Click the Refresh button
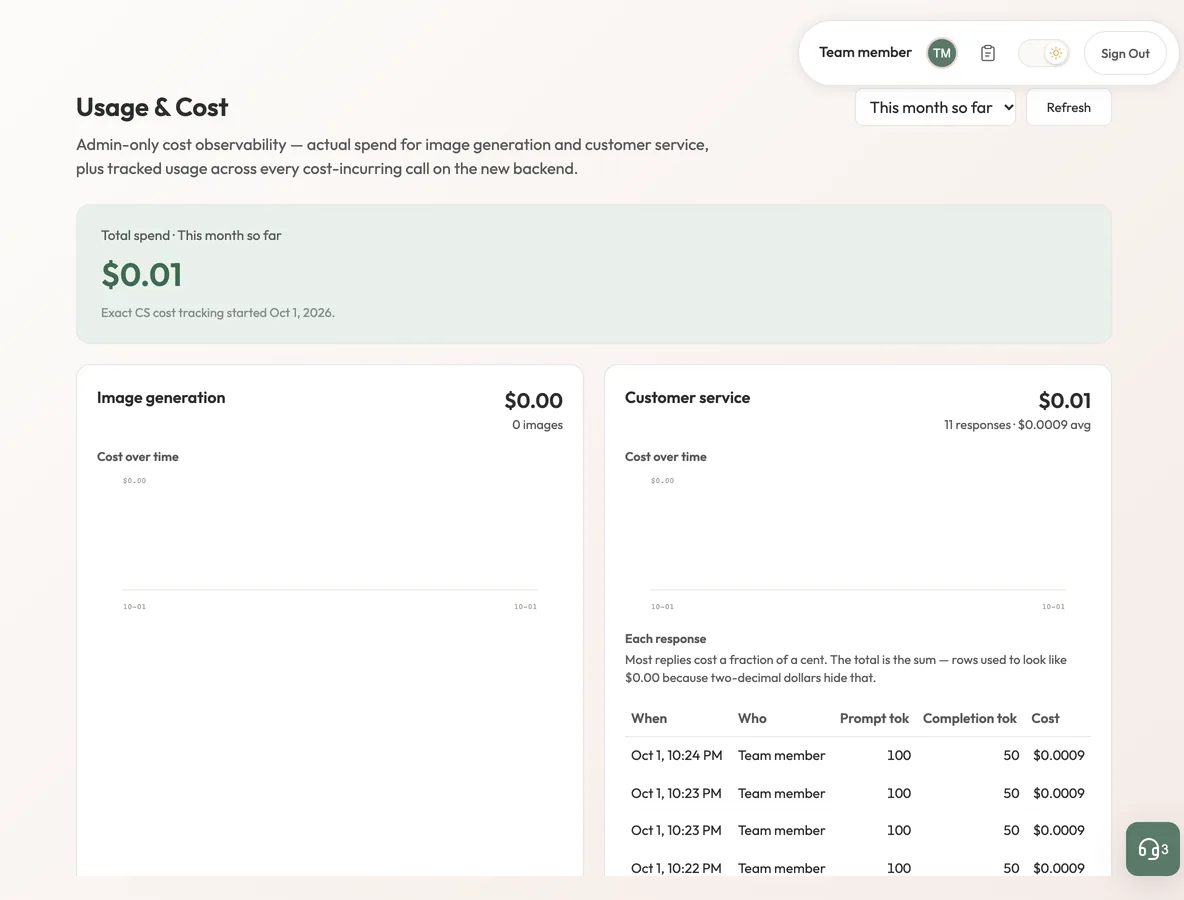 [1068, 107]
